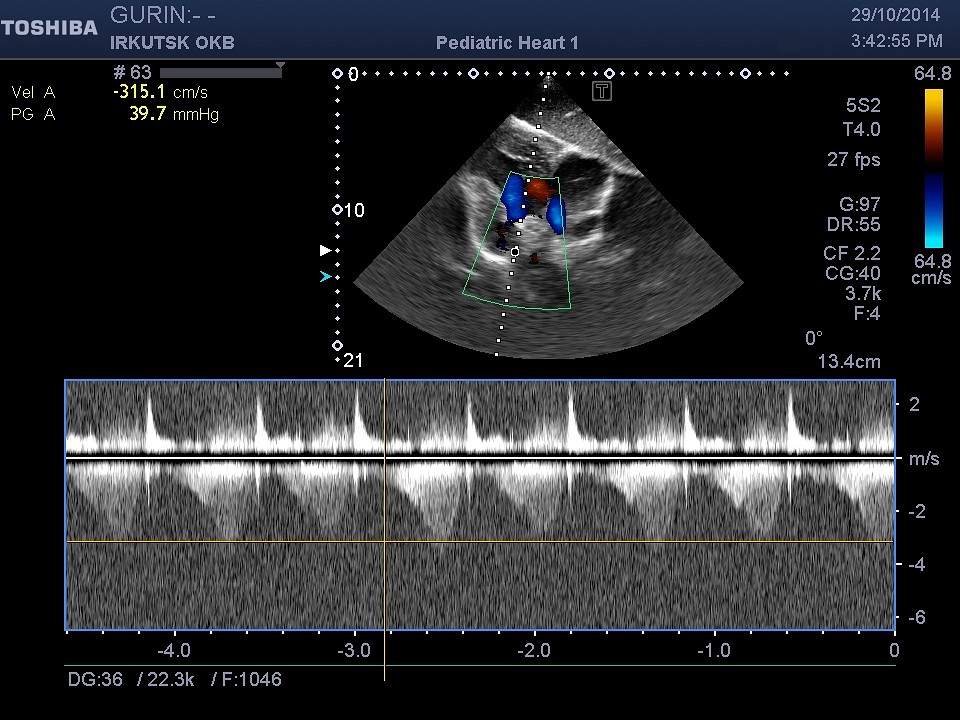Click the diamond marker at depth 10
The image size is (960, 720).
[x=337, y=210]
